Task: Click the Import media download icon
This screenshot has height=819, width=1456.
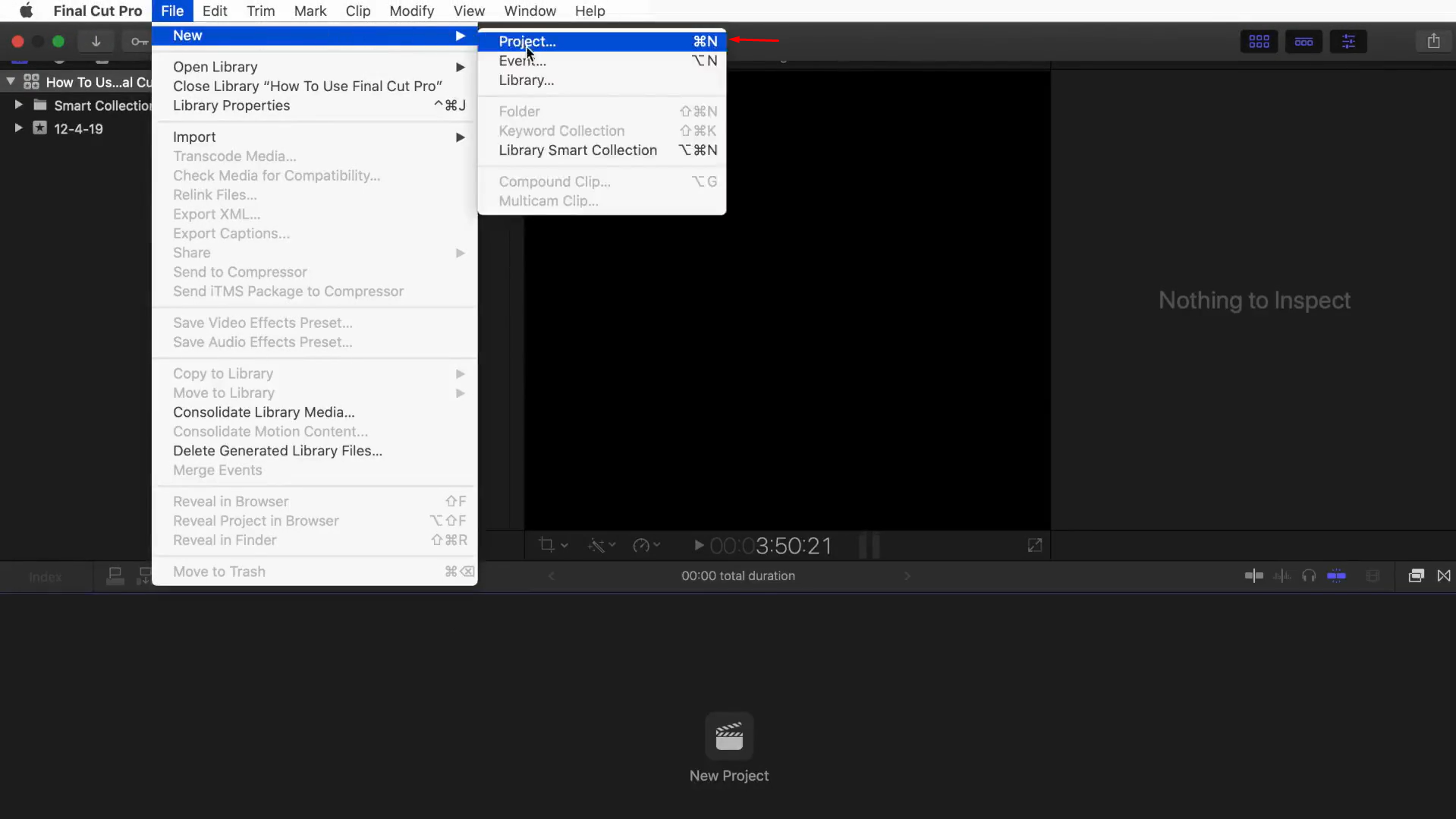Action: click(x=96, y=41)
